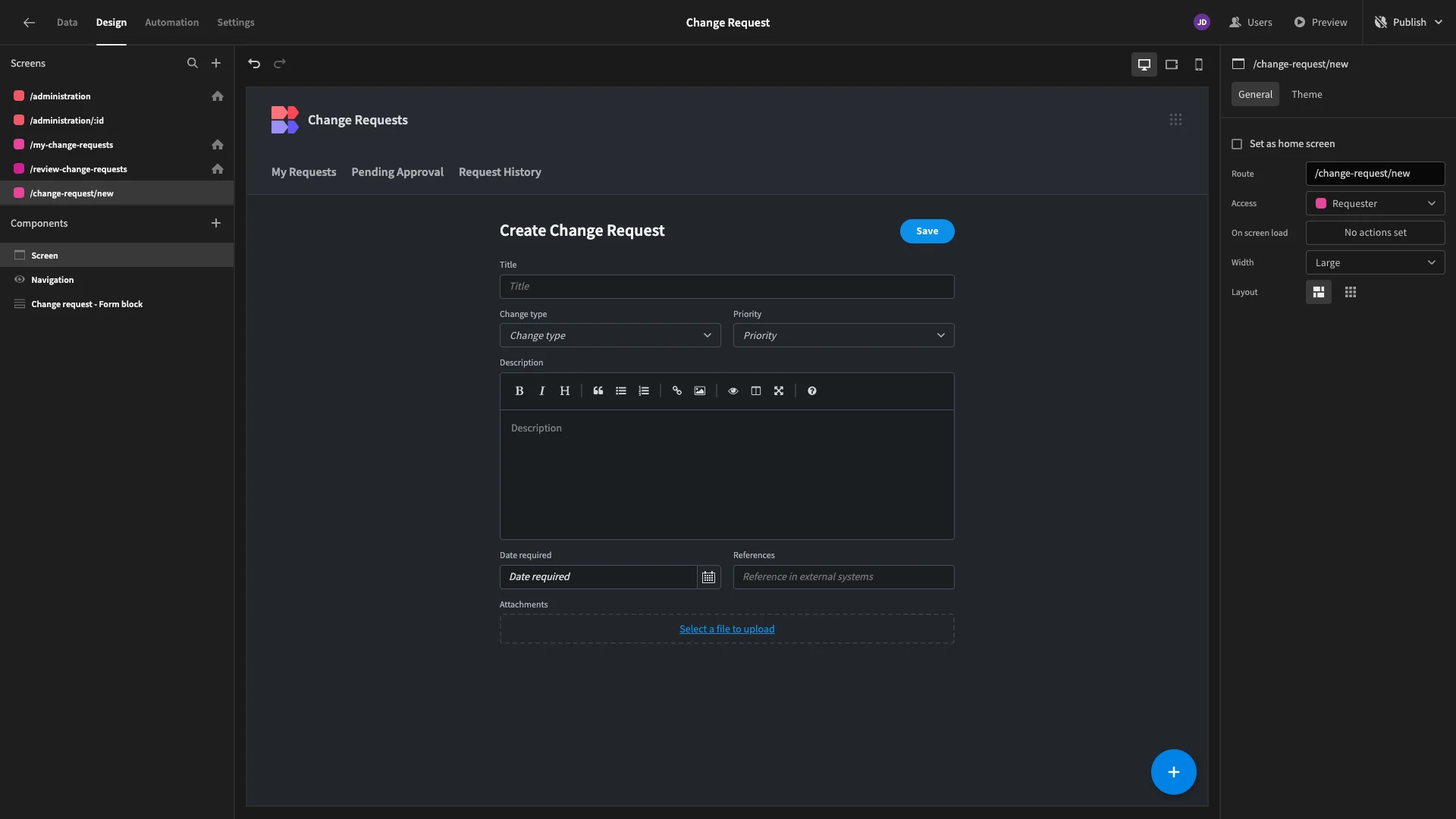Open the Change type dropdown
This screenshot has height=819, width=1456.
pyautogui.click(x=610, y=336)
